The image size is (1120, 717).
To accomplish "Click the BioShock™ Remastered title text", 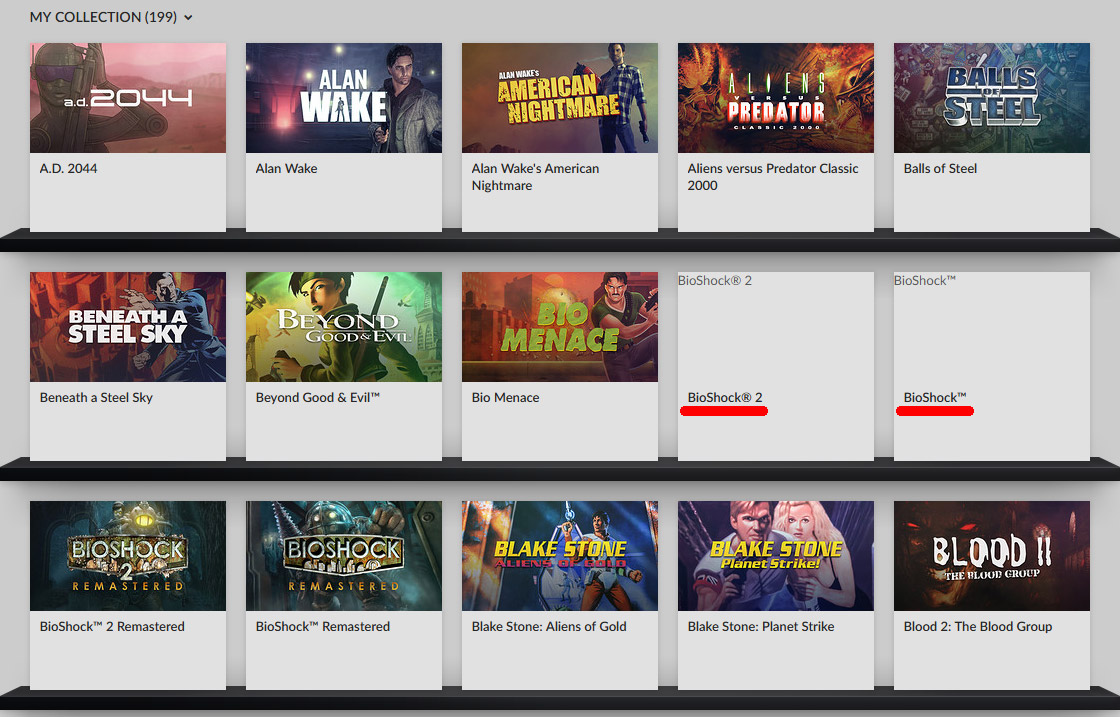I will (323, 626).
